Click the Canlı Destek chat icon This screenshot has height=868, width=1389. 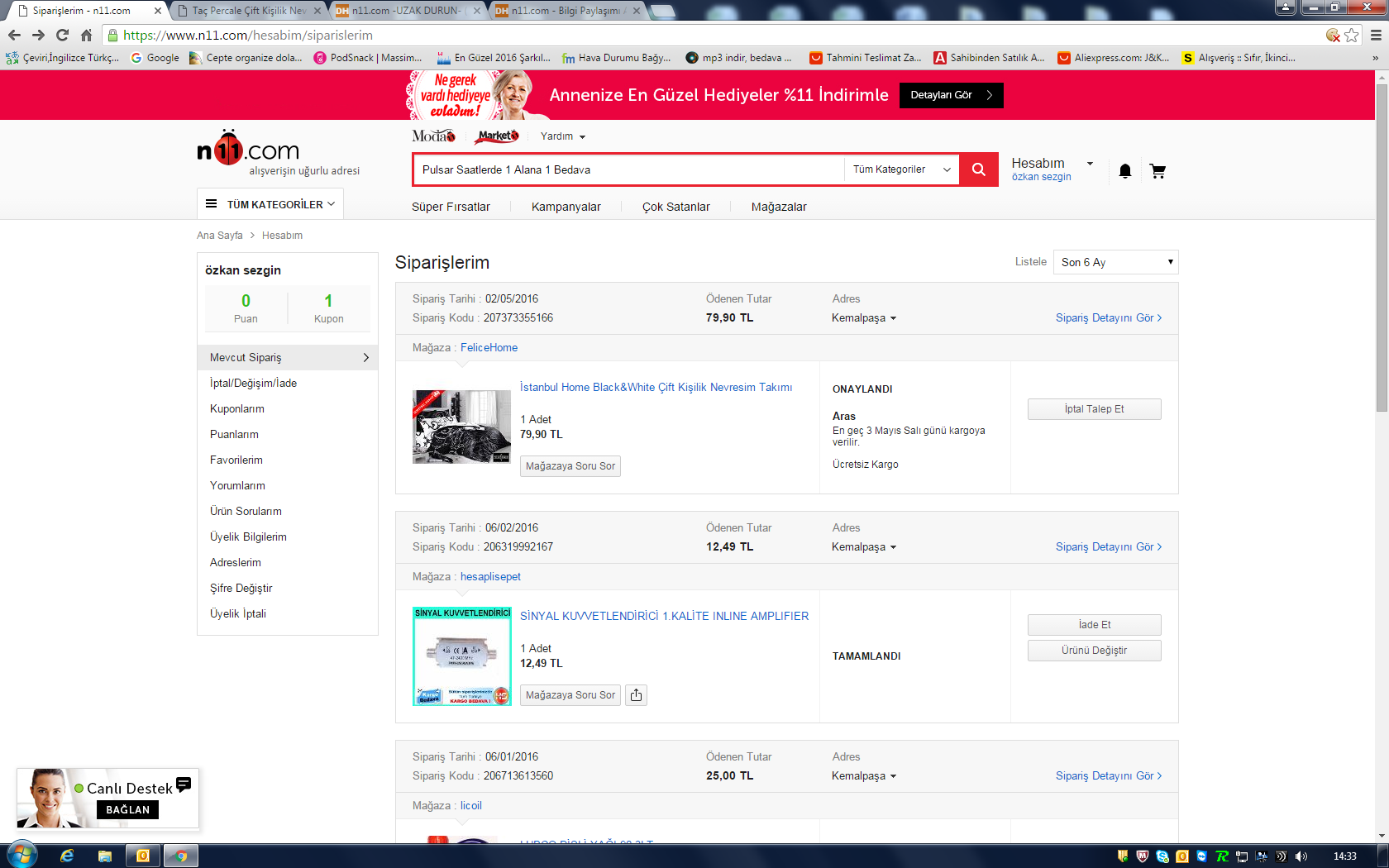point(184,784)
